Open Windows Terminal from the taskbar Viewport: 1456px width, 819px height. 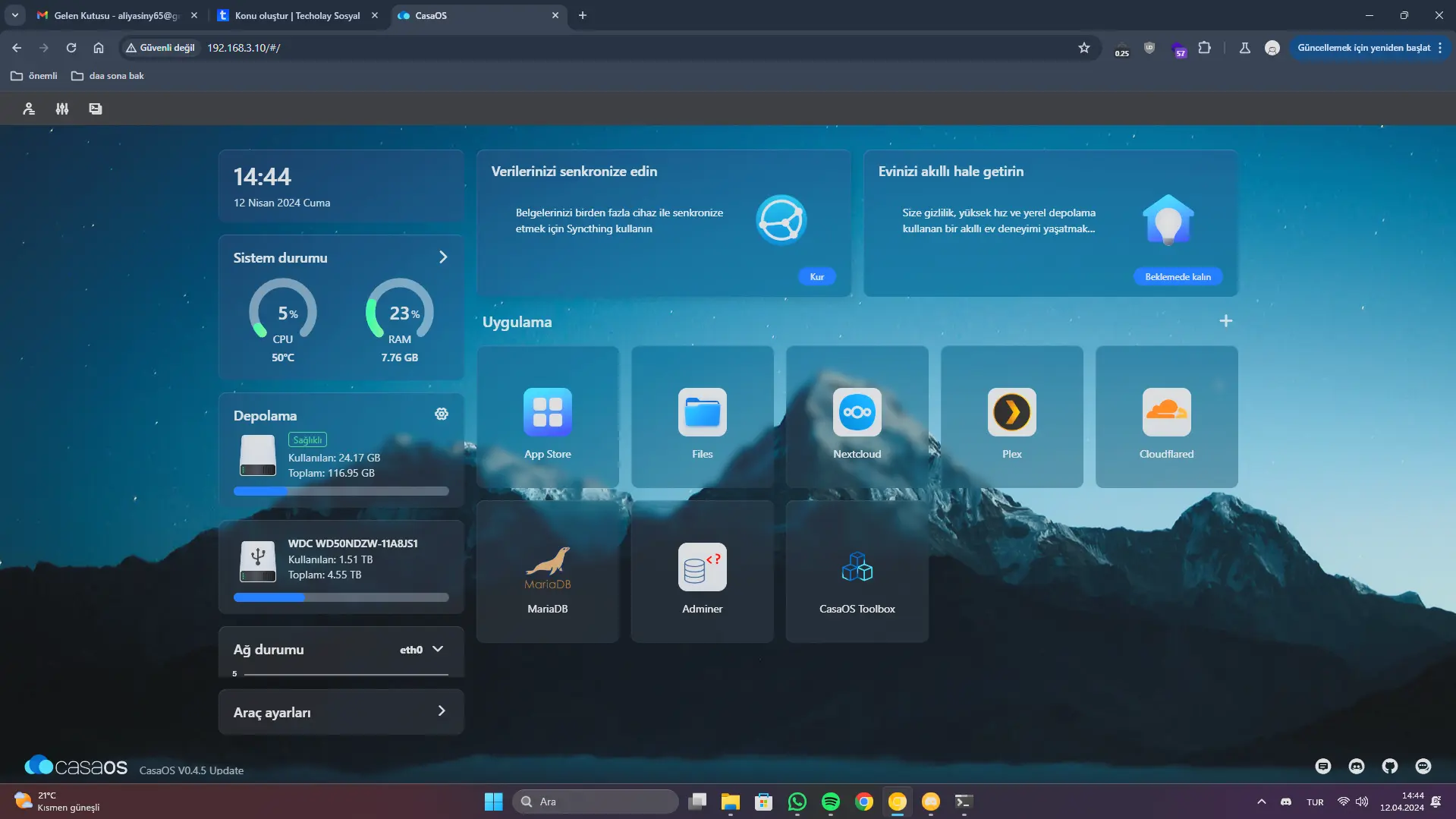964,802
